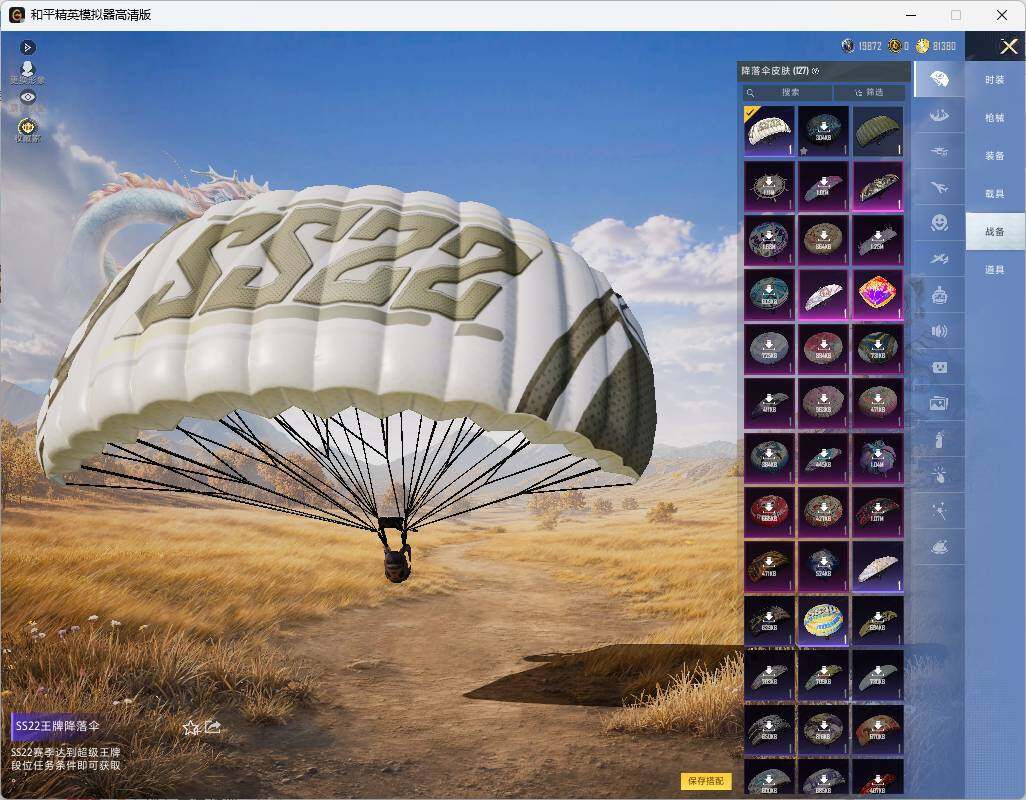This screenshot has height=800, width=1026.
Task: Open the glider plane trail category icon
Action: tap(939, 259)
